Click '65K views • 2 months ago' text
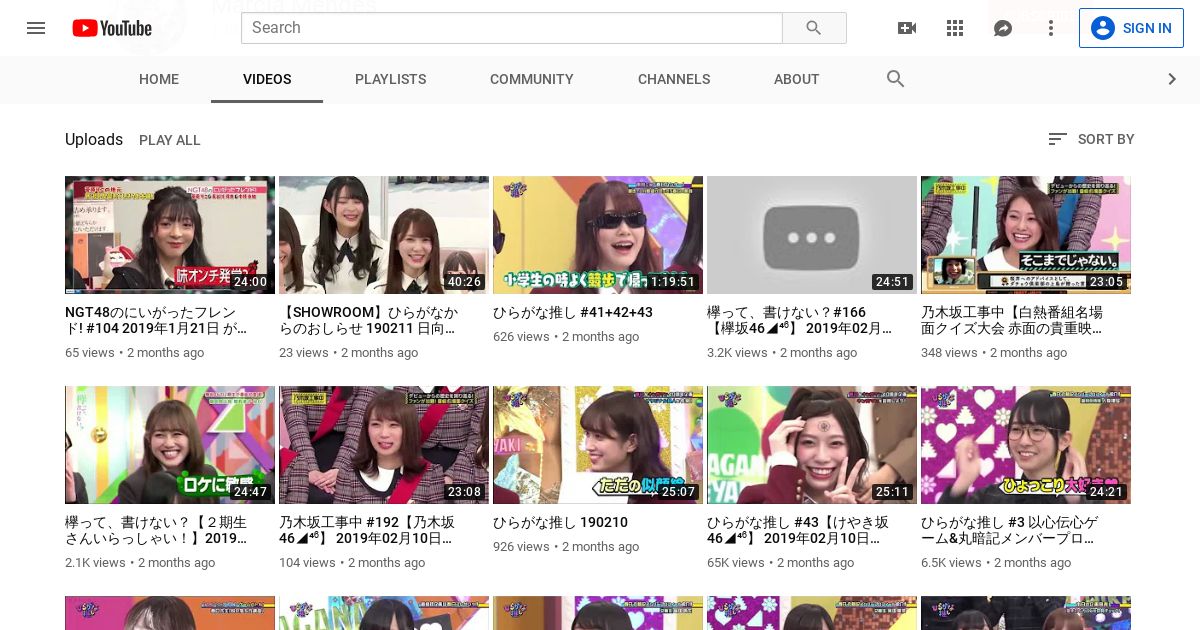This screenshot has height=630, width=1200. tap(781, 563)
